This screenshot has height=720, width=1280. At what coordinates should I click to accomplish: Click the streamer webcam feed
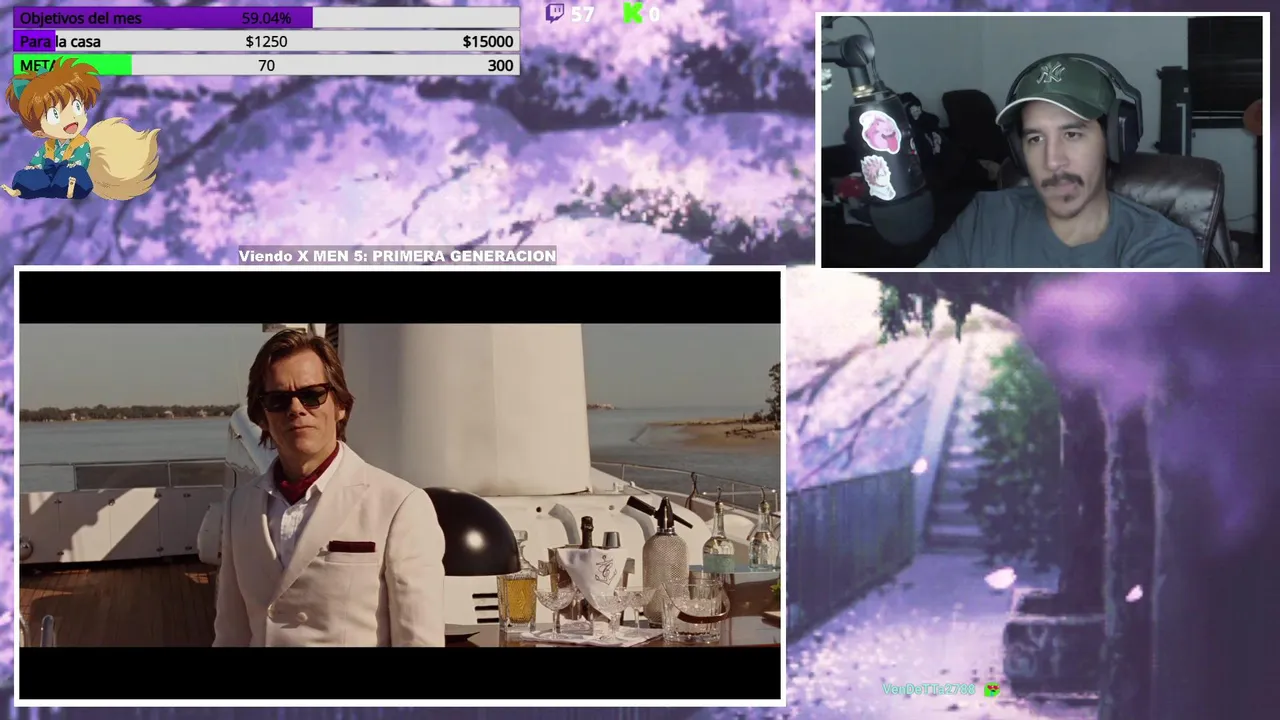1044,142
